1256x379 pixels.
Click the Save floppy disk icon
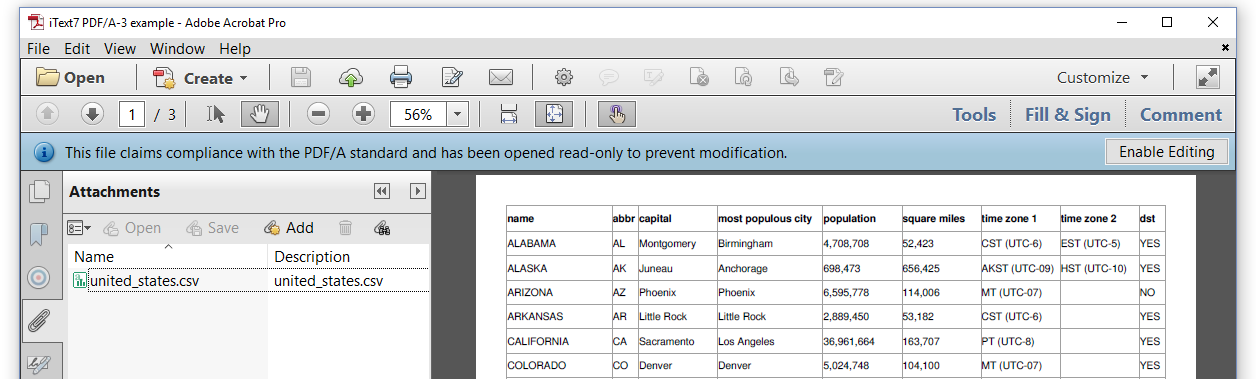pyautogui.click(x=301, y=77)
